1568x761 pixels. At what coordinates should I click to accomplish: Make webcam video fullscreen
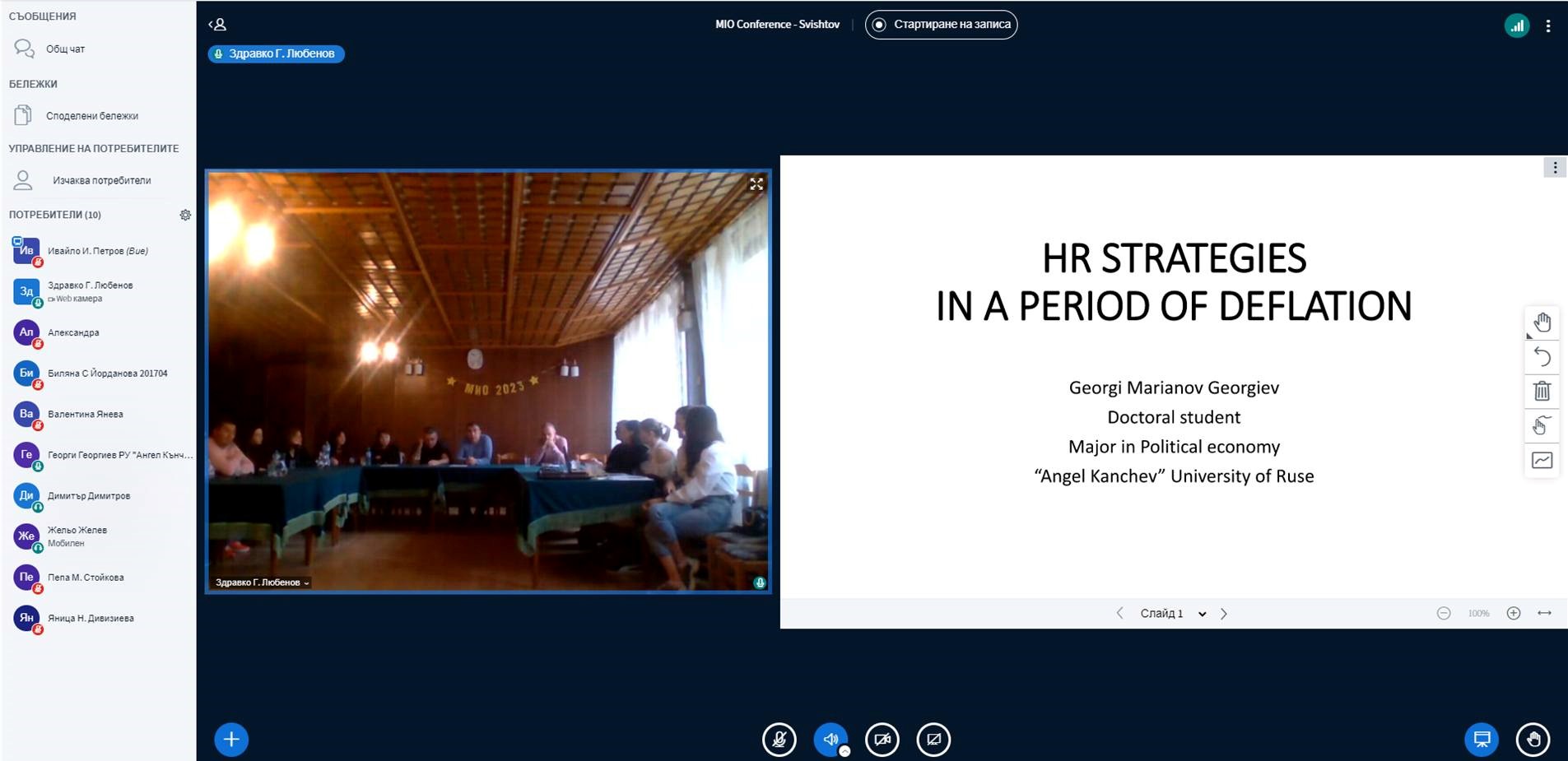(756, 184)
